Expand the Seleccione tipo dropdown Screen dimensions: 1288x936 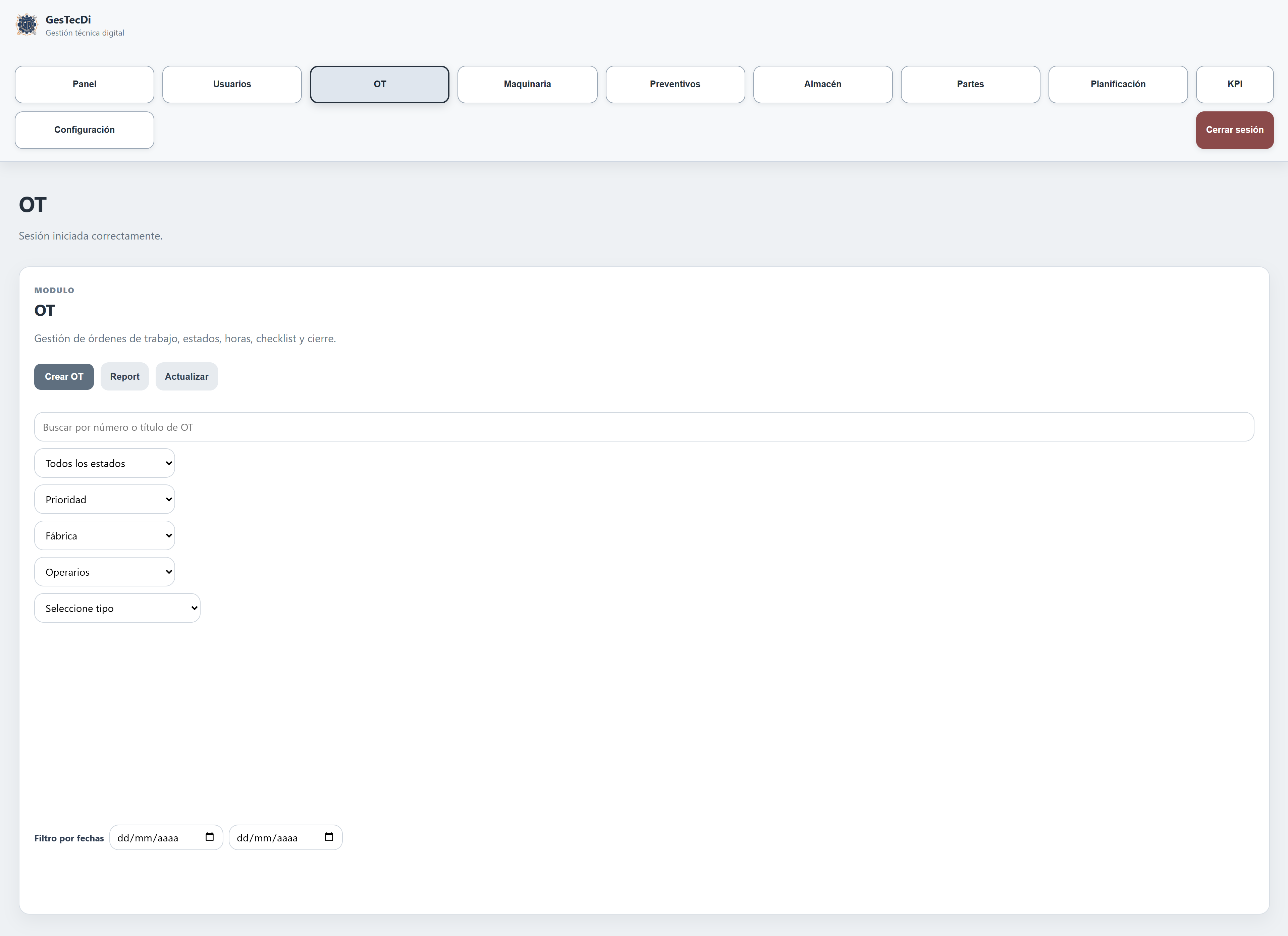(117, 608)
